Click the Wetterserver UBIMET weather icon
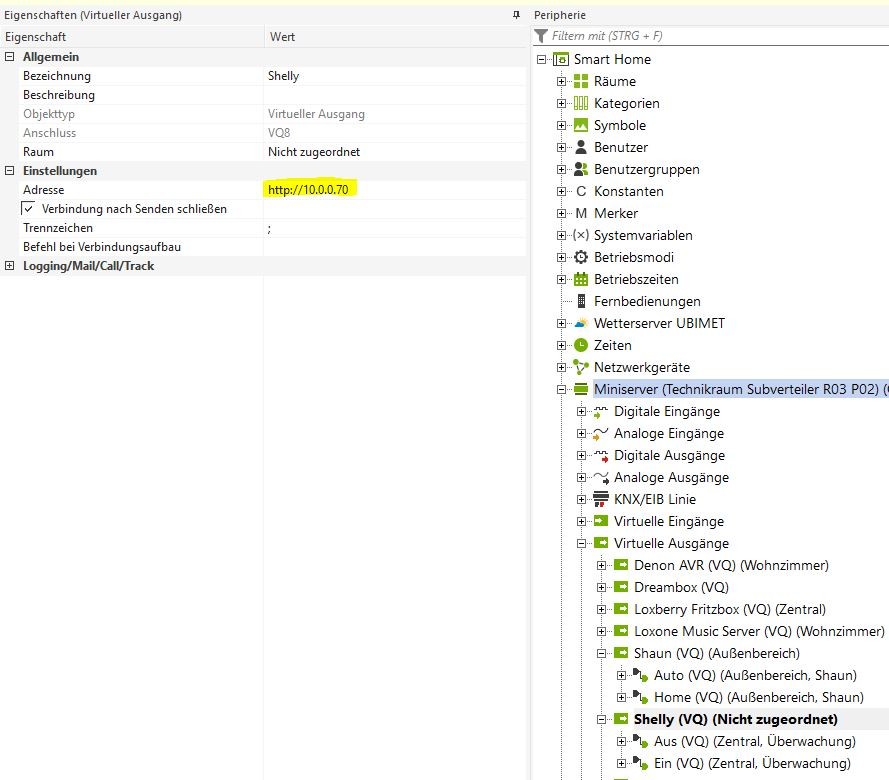 click(x=581, y=323)
